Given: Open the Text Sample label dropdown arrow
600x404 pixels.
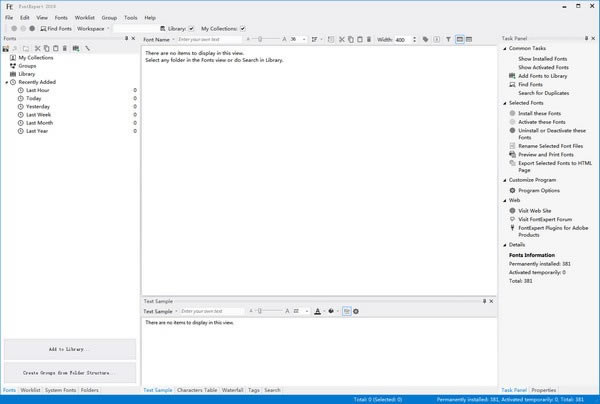Looking at the screenshot, I should (176, 311).
